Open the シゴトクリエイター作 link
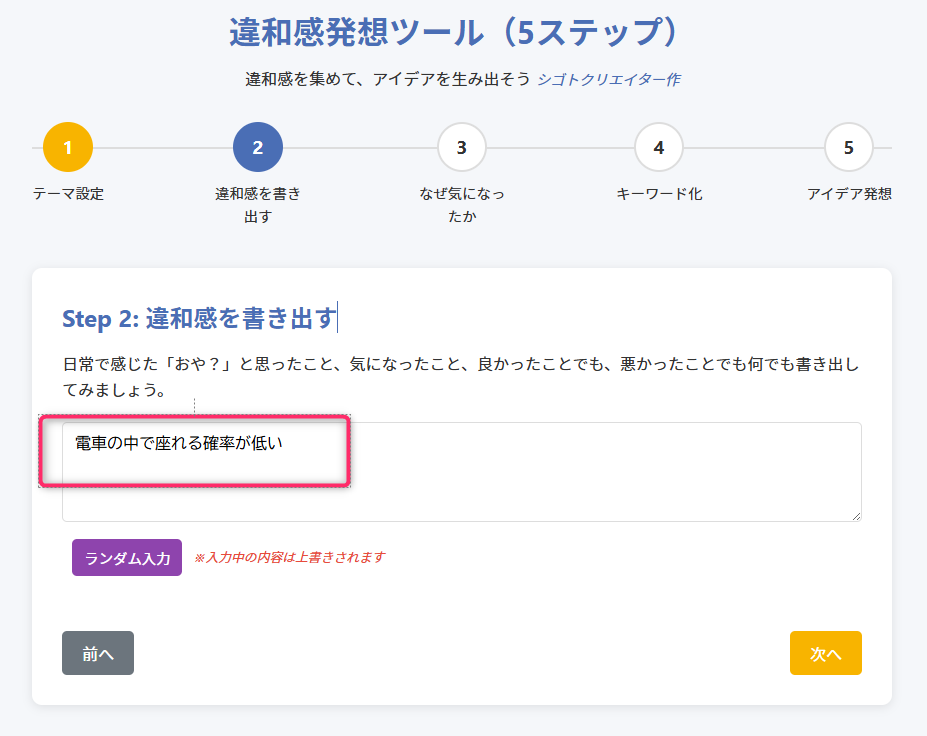Image resolution: width=927 pixels, height=736 pixels. (608, 79)
